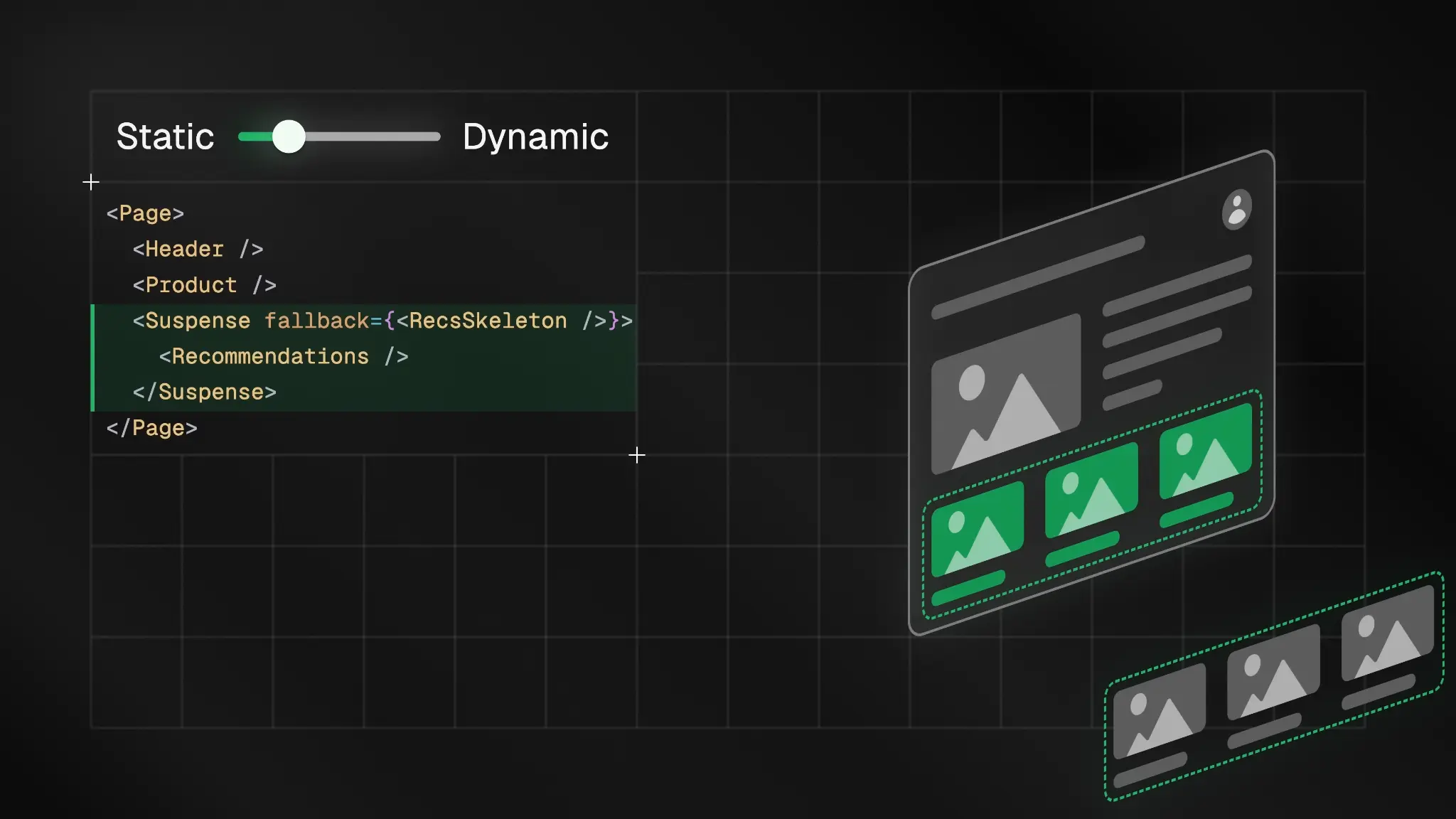Expand the Page element in the code
This screenshot has height=819, width=1456.
click(144, 213)
